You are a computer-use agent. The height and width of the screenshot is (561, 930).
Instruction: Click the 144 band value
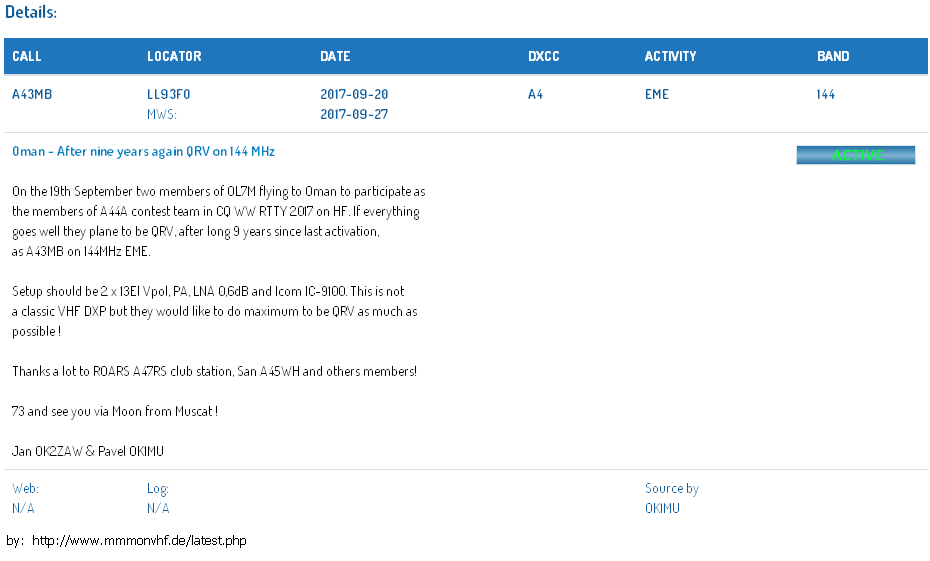coord(826,94)
